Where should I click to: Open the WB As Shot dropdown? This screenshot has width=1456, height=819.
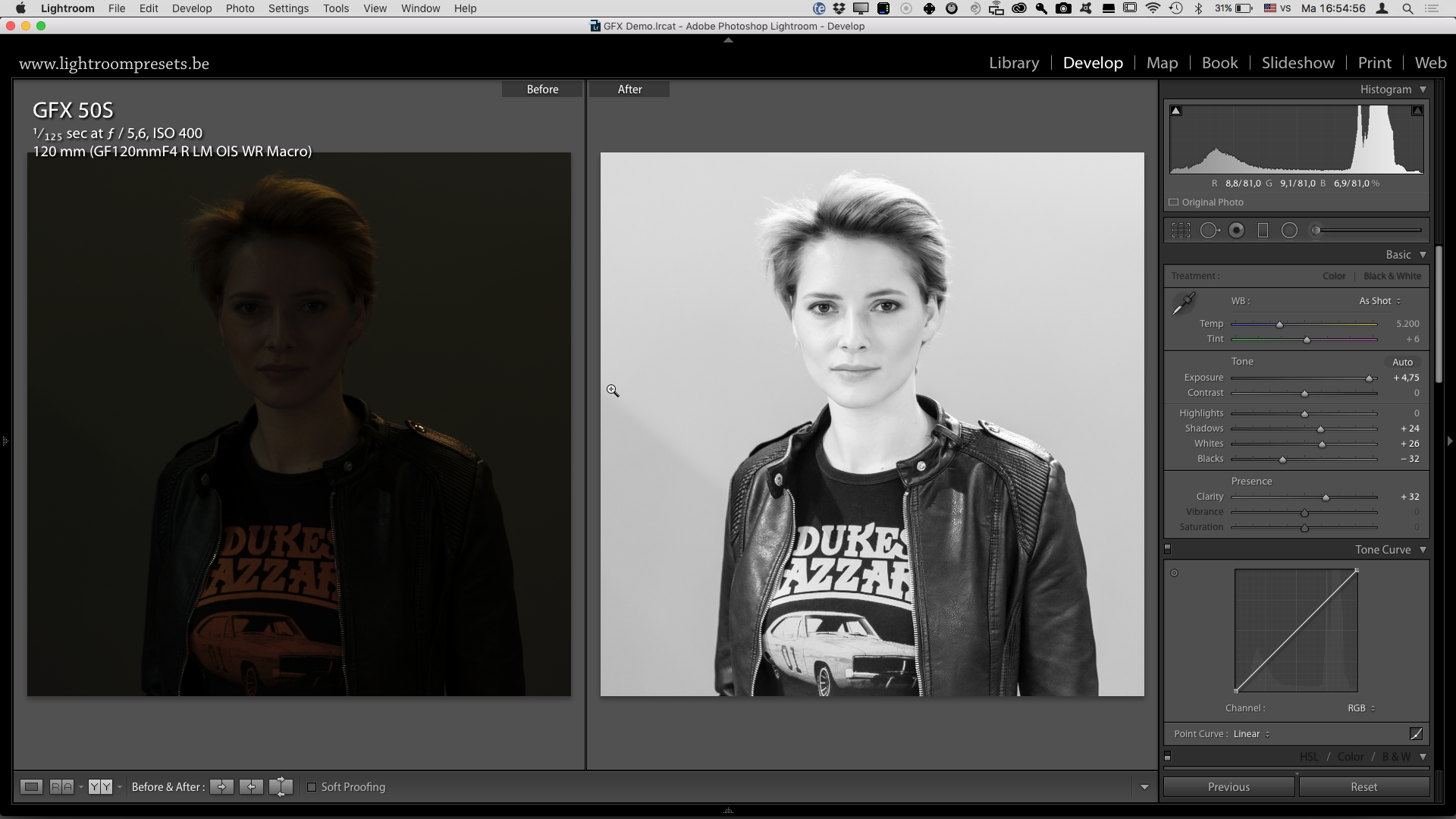[1380, 301]
